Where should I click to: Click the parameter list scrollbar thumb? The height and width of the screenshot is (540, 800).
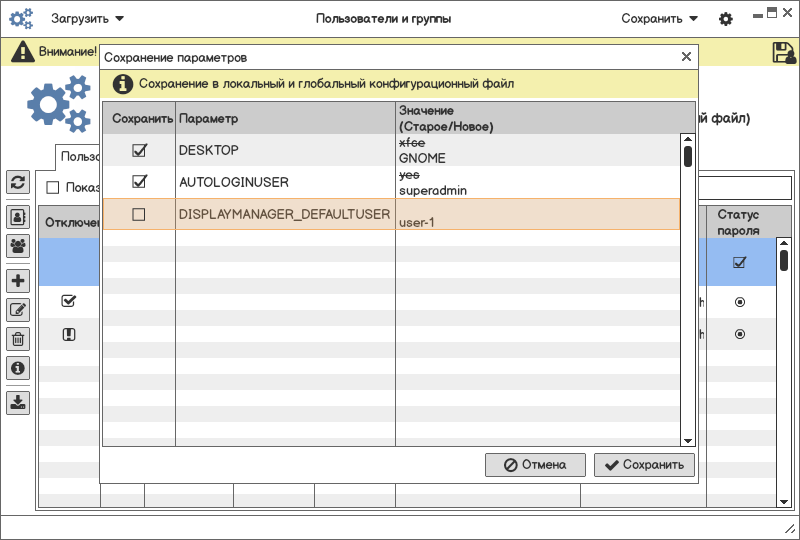[x=687, y=156]
